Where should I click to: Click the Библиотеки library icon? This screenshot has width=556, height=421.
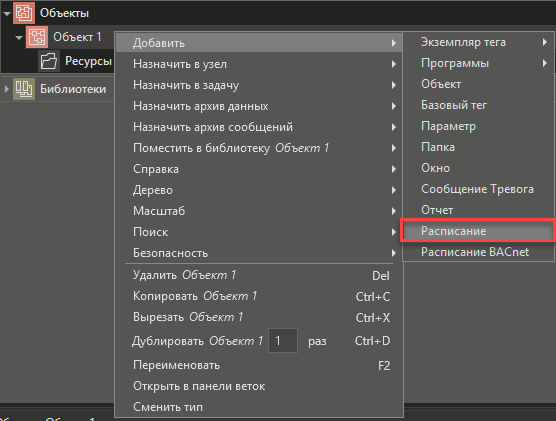[x=24, y=89]
